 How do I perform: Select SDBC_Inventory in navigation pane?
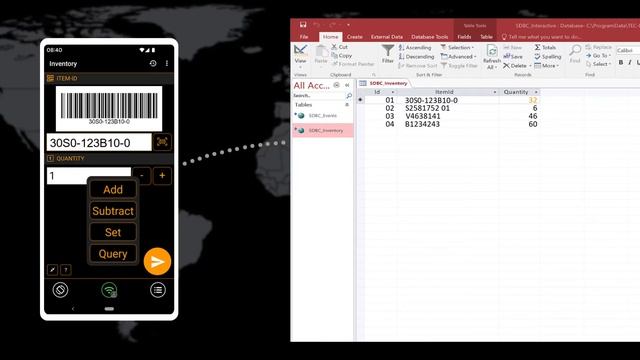[x=323, y=131]
